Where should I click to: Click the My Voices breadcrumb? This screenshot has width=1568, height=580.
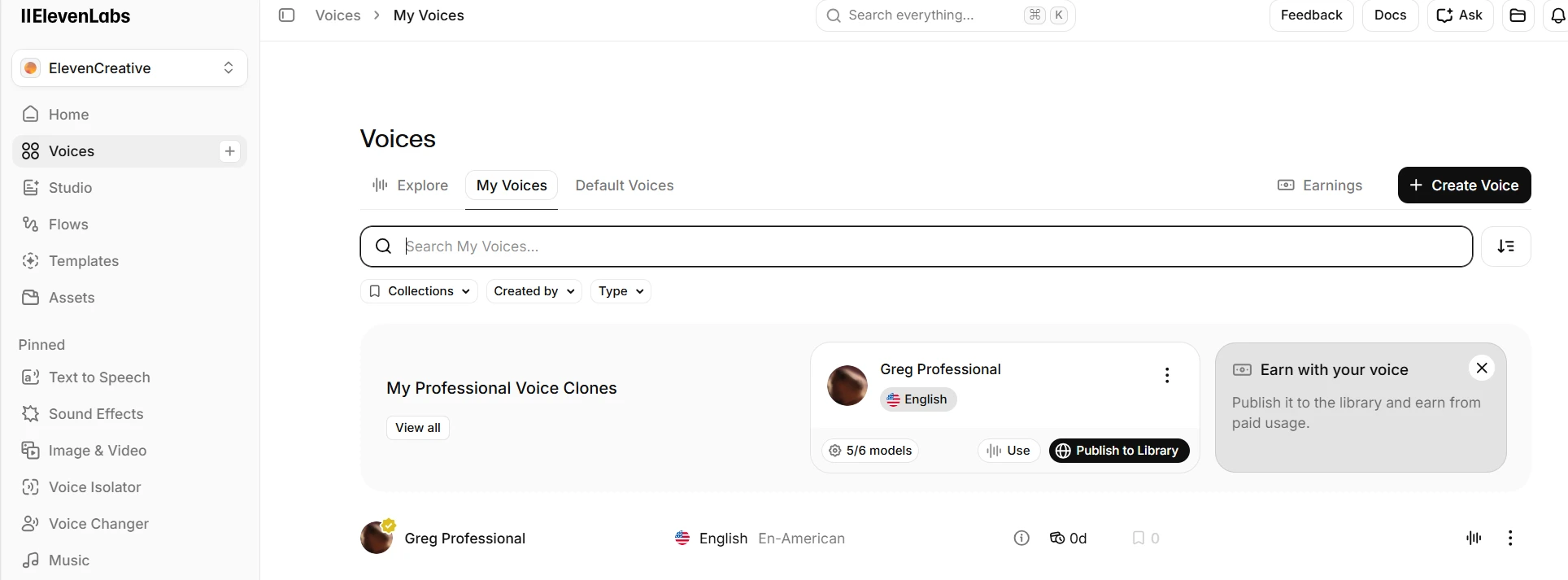[x=429, y=15]
